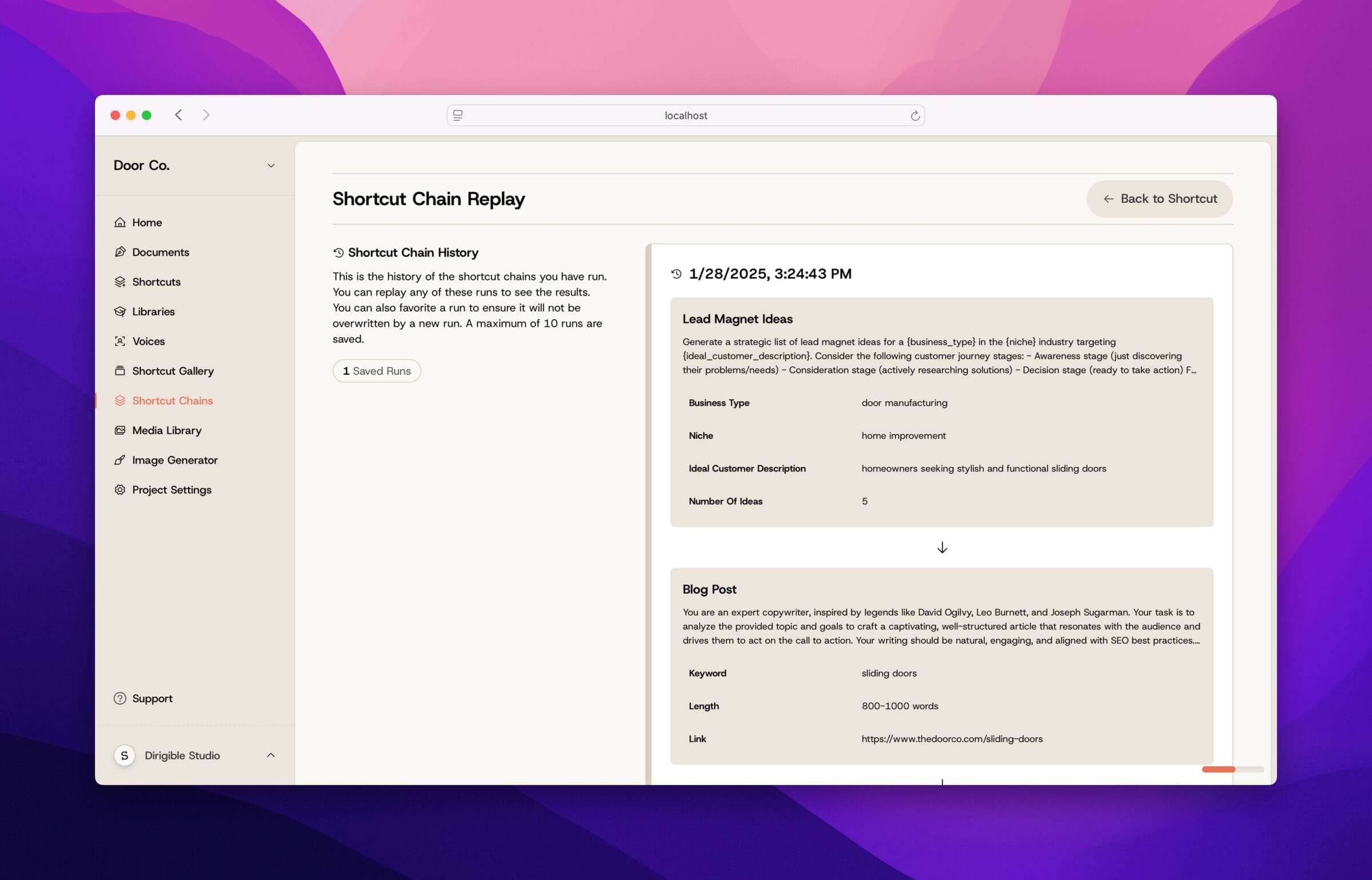Viewport: 1372px width, 880px height.
Task: Click Back to Shortcut button
Action: (x=1159, y=199)
